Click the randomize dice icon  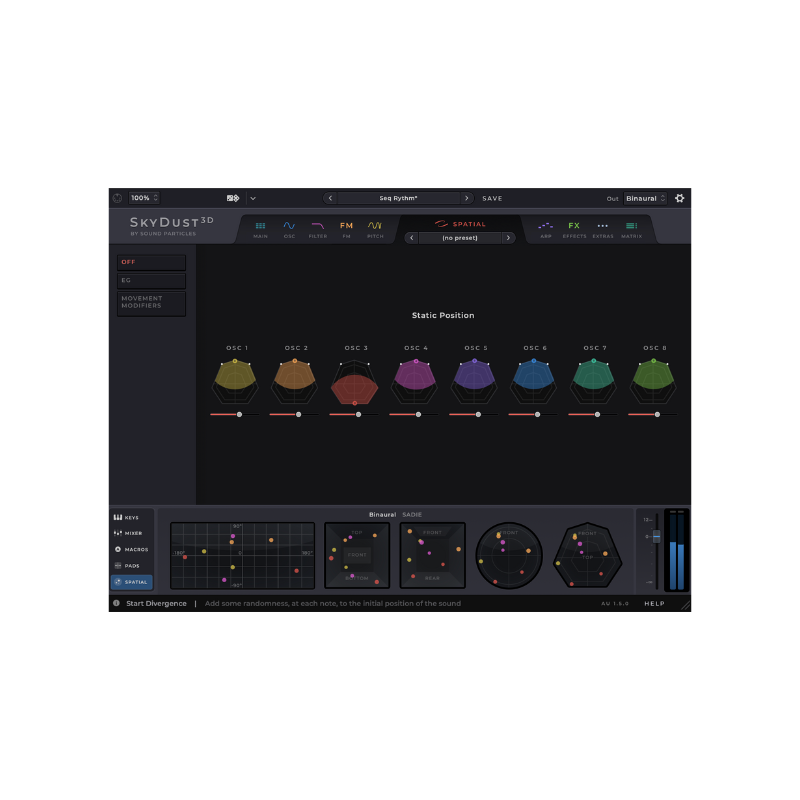click(233, 198)
